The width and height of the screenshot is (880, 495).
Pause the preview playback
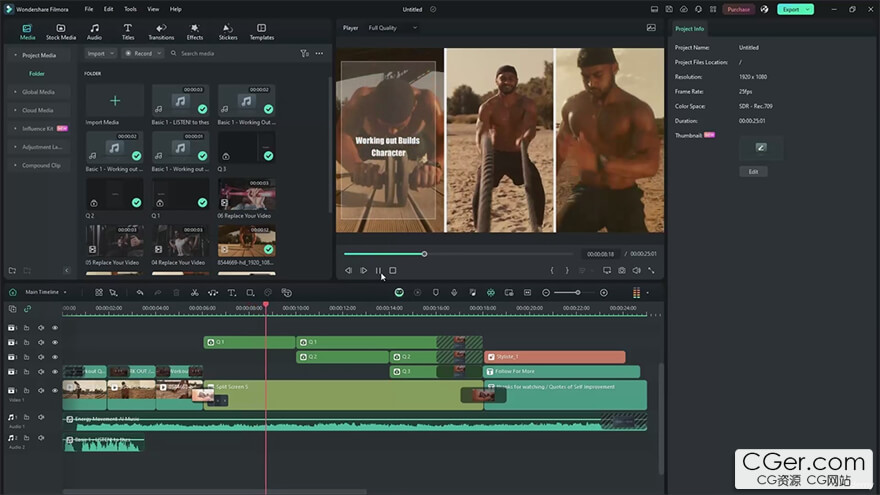(378, 271)
